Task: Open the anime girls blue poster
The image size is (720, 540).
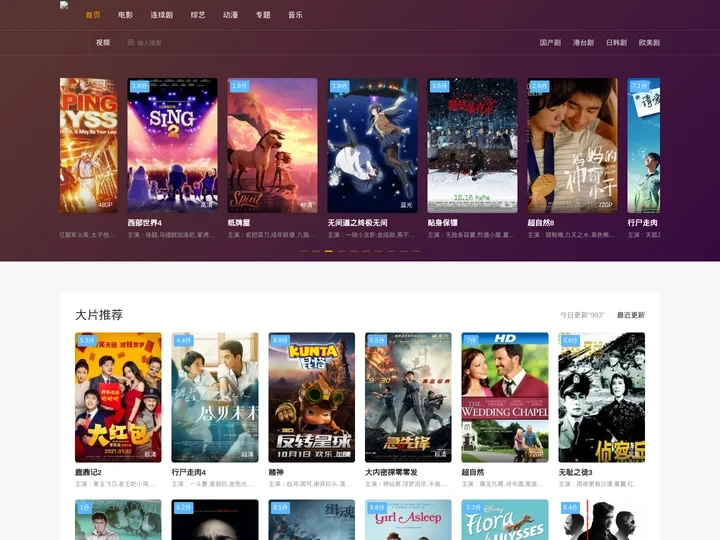Action: (x=372, y=145)
